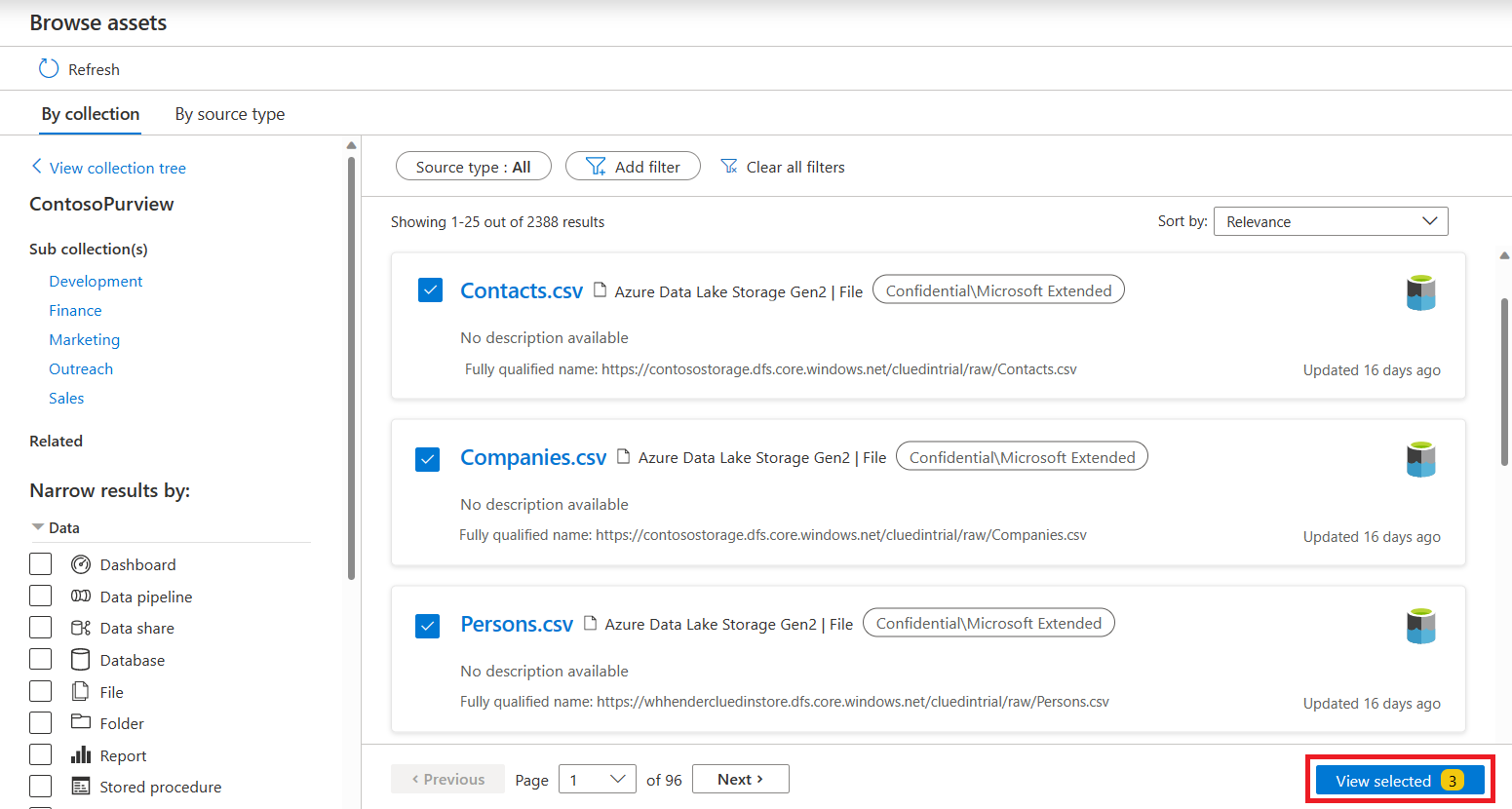Image resolution: width=1512 pixels, height=809 pixels.
Task: Click the Data share icon
Action: tap(81, 628)
